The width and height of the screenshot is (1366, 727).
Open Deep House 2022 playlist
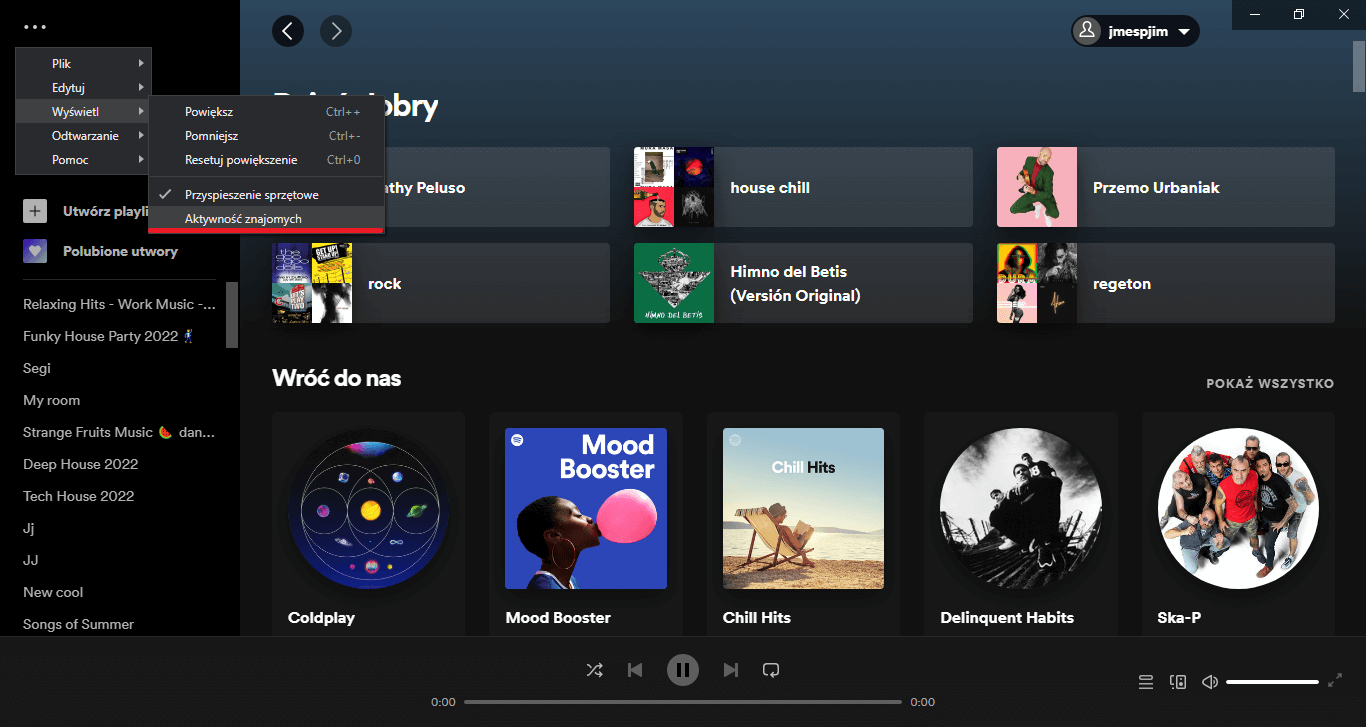(x=81, y=464)
